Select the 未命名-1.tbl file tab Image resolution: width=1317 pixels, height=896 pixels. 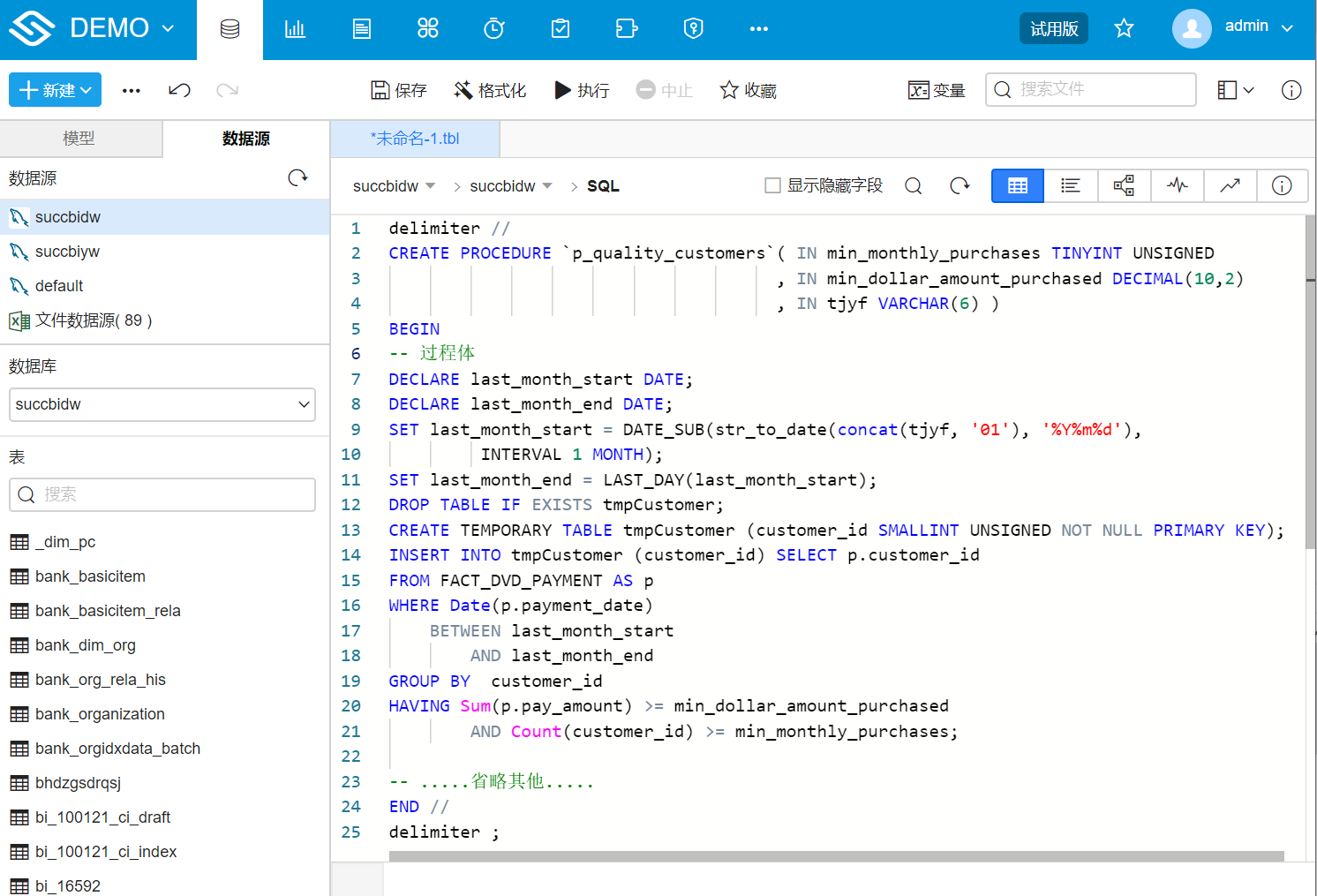click(415, 139)
